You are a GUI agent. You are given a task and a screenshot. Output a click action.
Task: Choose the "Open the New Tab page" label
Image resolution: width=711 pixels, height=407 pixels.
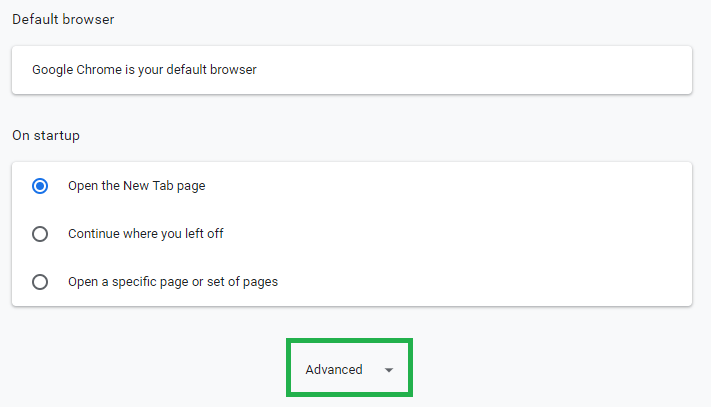click(x=136, y=186)
